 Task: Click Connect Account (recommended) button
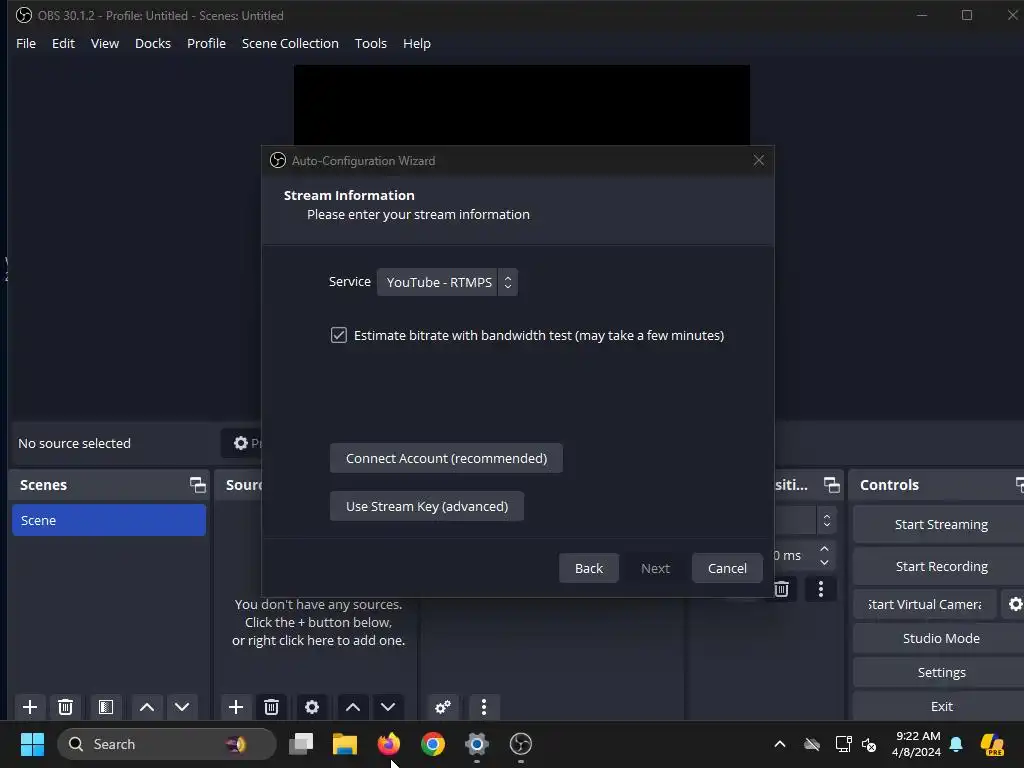point(446,458)
